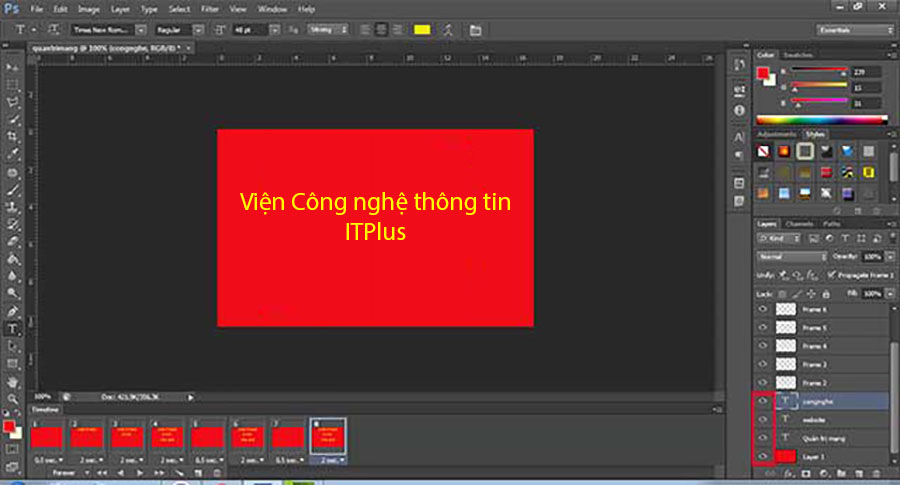Play the timeline animation
This screenshot has width=900, height=485.
coord(139,471)
